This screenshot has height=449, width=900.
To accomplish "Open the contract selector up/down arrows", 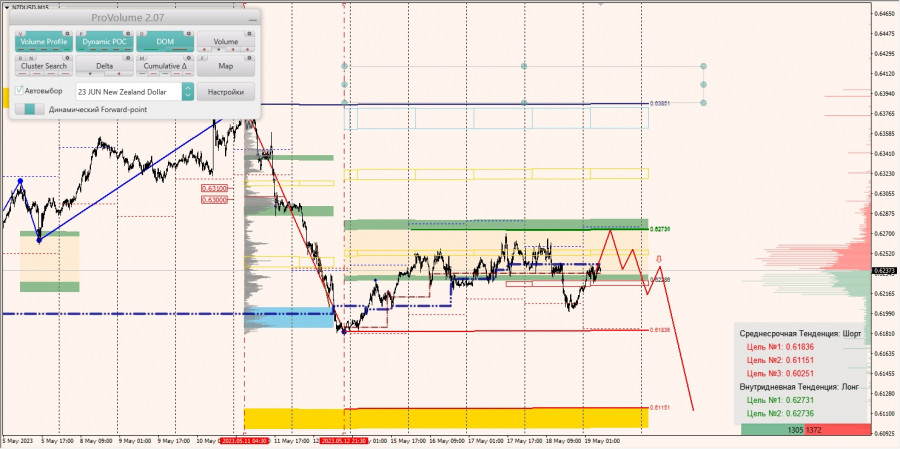I will click(188, 92).
